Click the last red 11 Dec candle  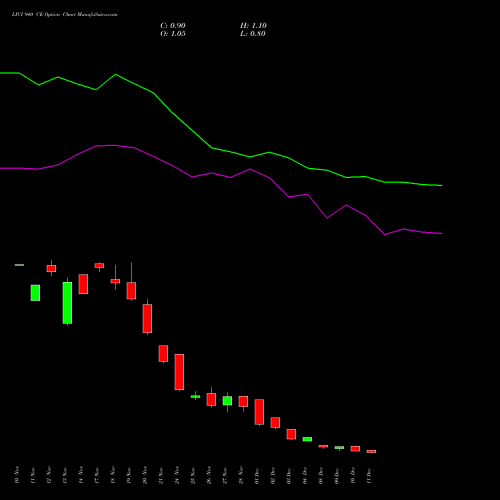tap(371, 451)
